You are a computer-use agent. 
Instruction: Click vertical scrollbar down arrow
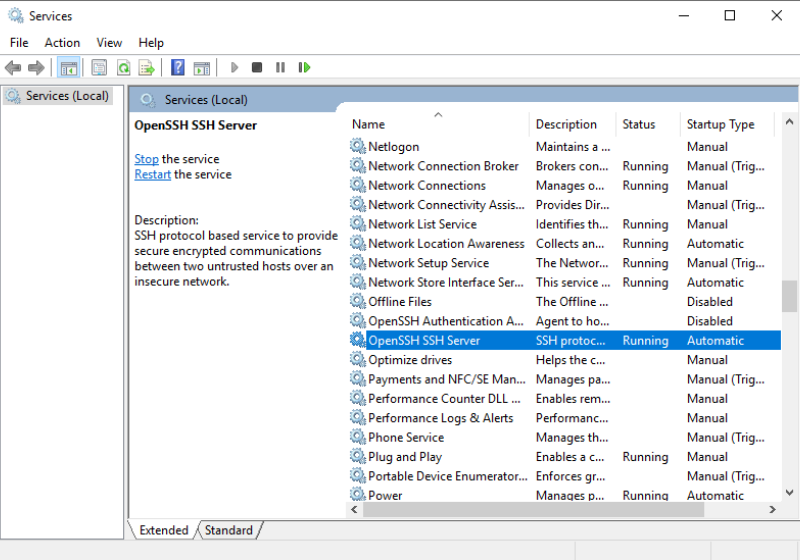click(789, 492)
